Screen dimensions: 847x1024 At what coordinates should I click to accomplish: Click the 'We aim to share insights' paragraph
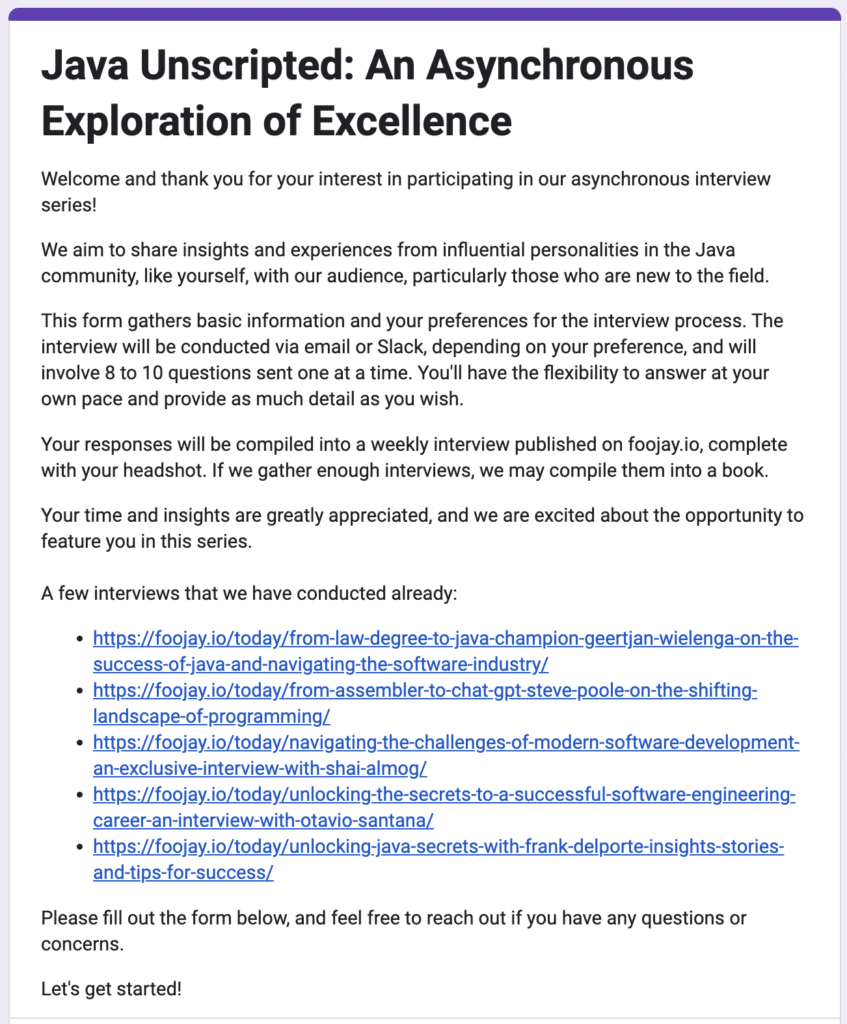click(405, 263)
